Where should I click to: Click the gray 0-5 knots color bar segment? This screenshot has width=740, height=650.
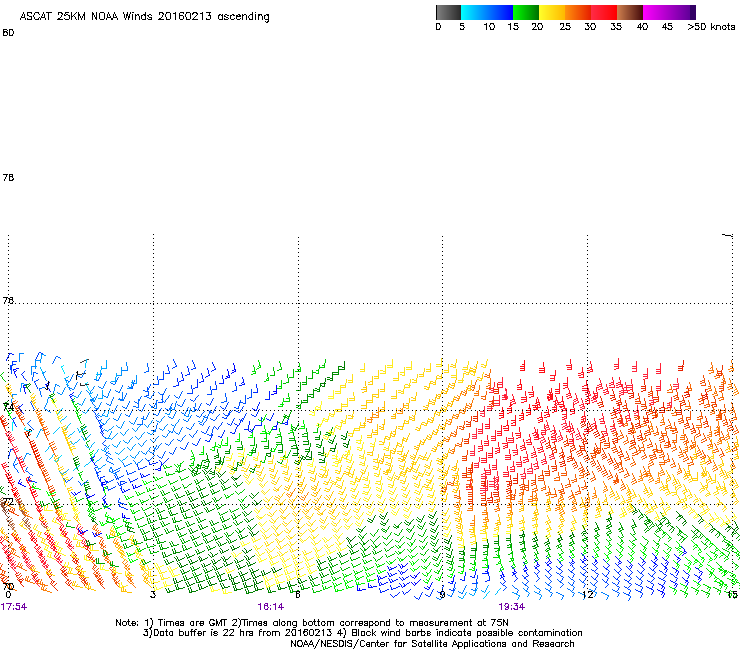coord(448,12)
